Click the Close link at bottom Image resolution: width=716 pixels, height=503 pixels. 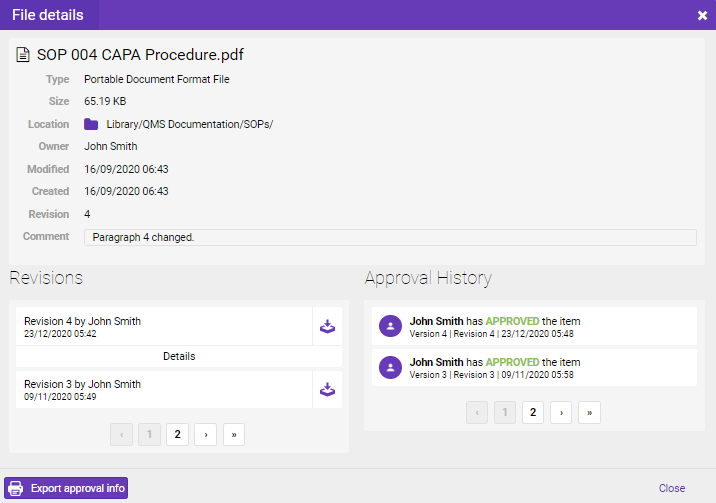(x=671, y=488)
